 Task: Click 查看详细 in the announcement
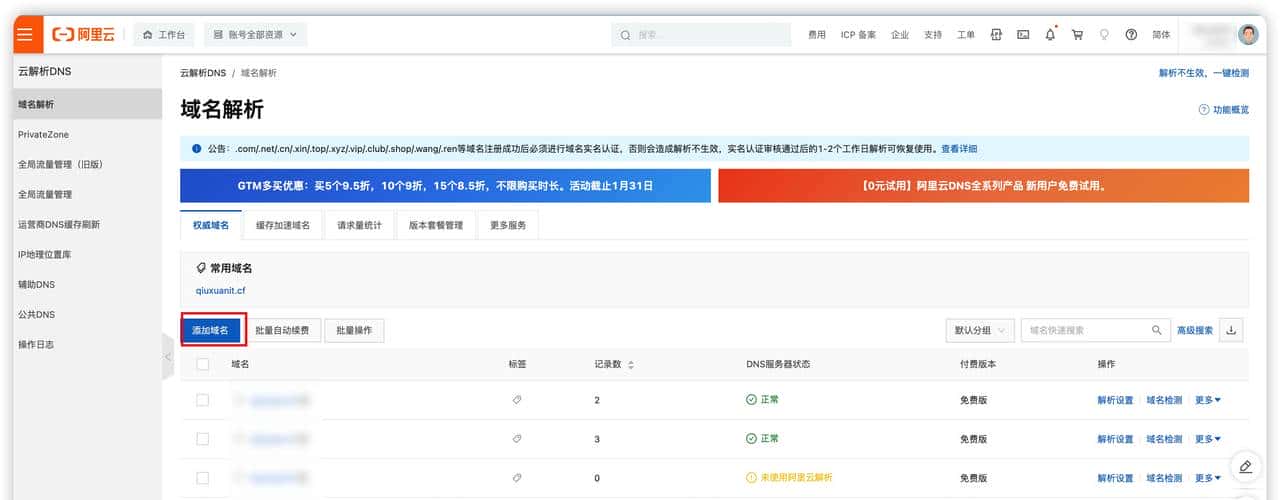[959, 149]
